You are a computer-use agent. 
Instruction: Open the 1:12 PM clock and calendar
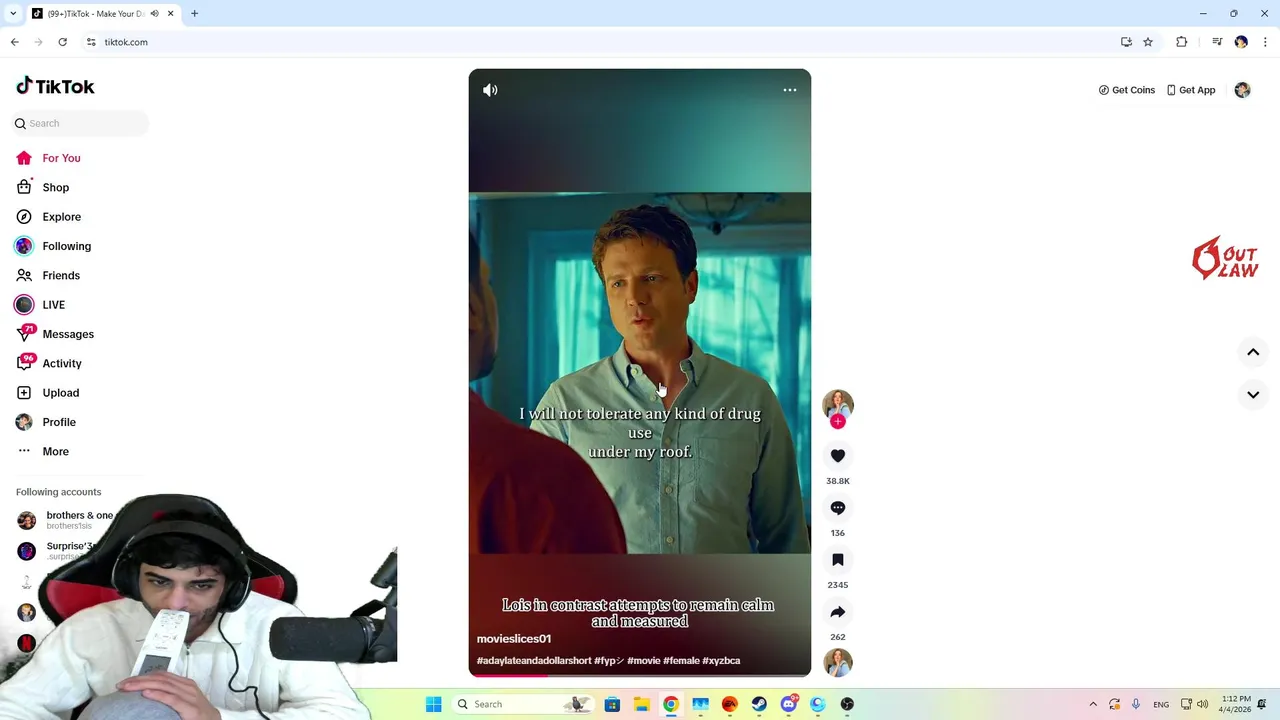coord(1235,704)
